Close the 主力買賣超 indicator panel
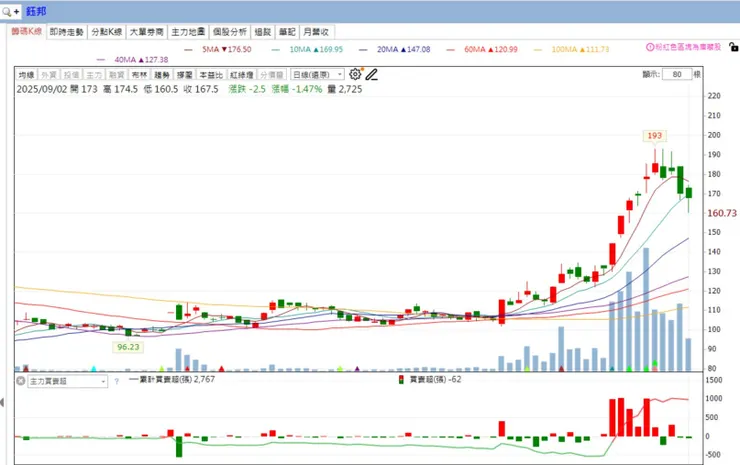Screen dimensions: 740x465 coord(21,381)
